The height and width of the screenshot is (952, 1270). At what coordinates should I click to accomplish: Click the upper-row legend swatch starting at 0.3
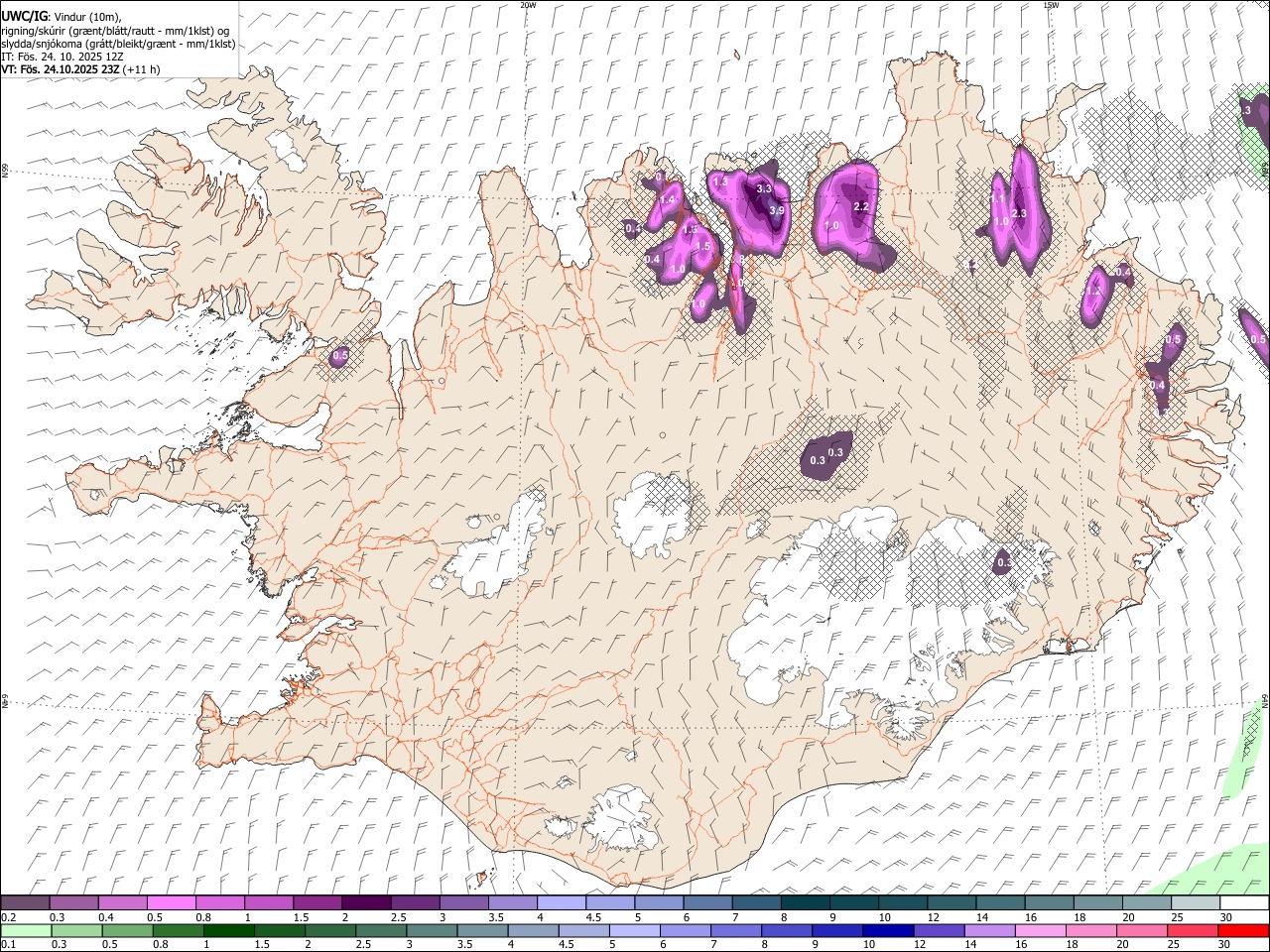coord(73,903)
